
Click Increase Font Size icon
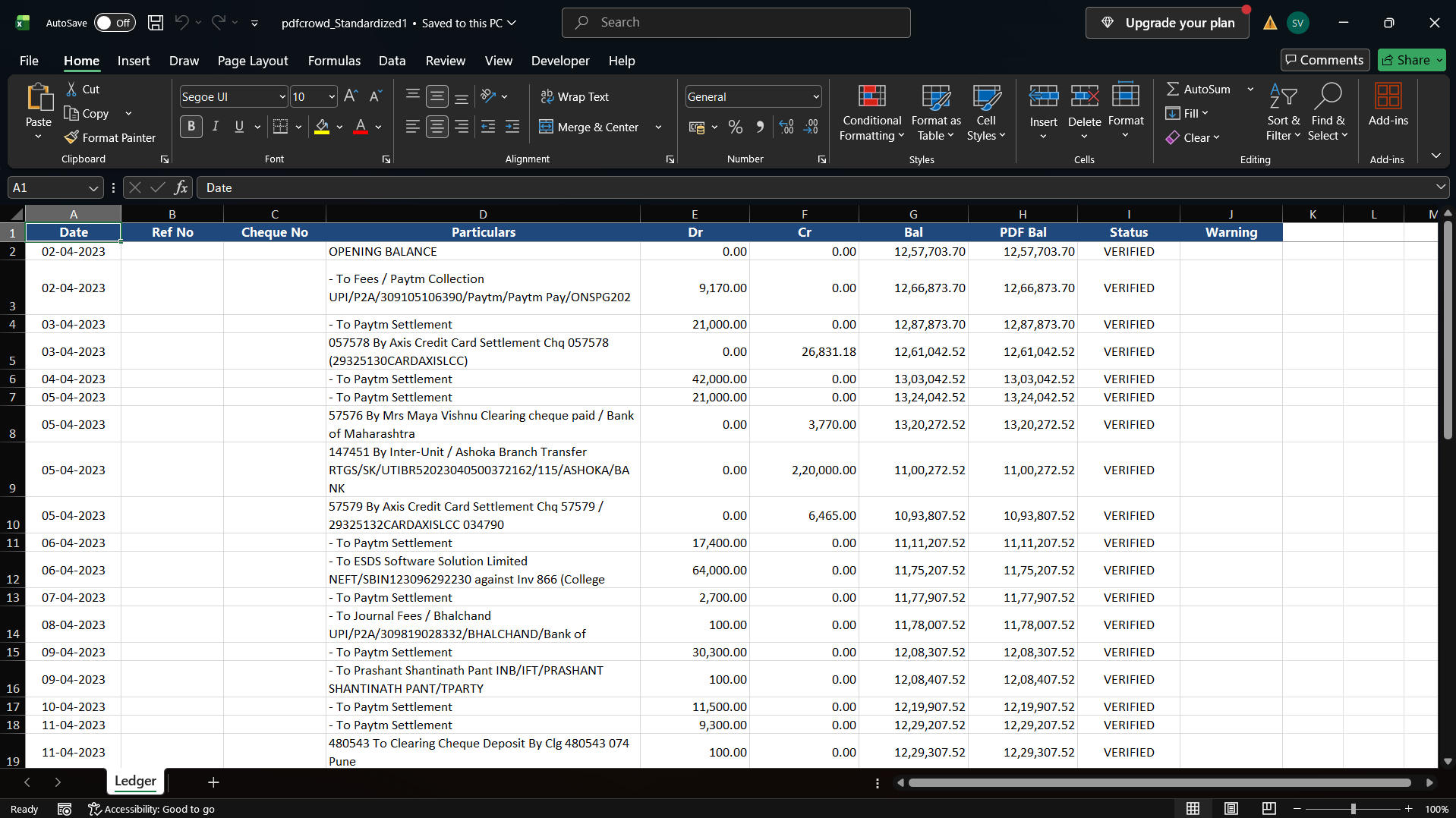(x=351, y=96)
